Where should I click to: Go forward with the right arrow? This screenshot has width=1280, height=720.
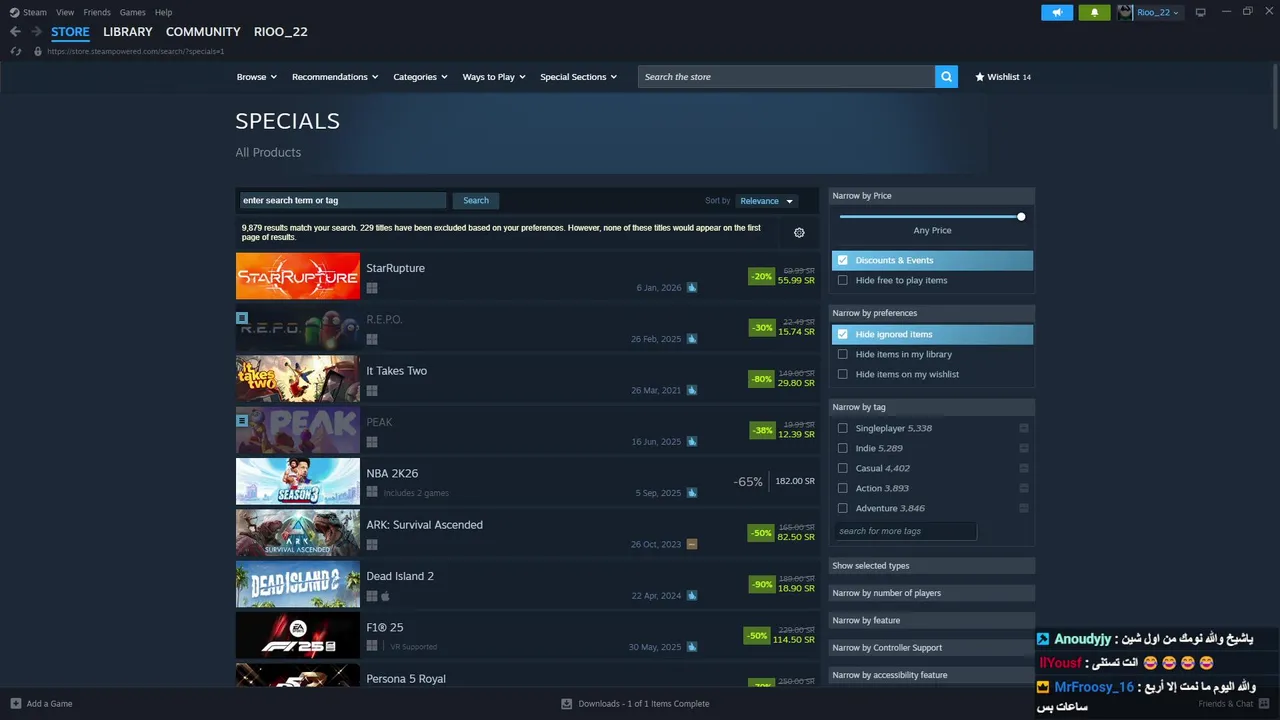pyautogui.click(x=36, y=32)
